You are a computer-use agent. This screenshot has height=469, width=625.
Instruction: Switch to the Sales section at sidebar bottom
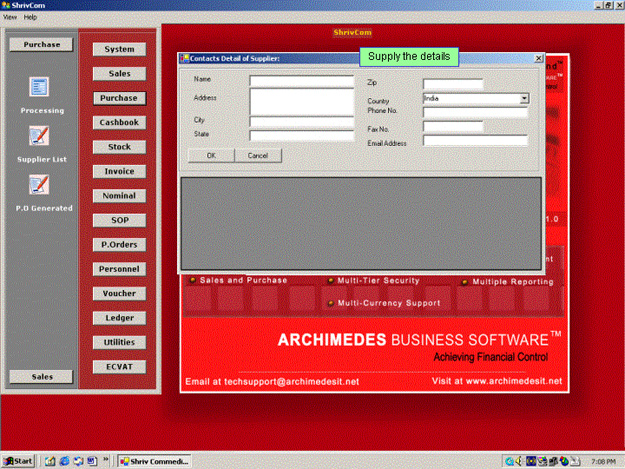click(41, 376)
